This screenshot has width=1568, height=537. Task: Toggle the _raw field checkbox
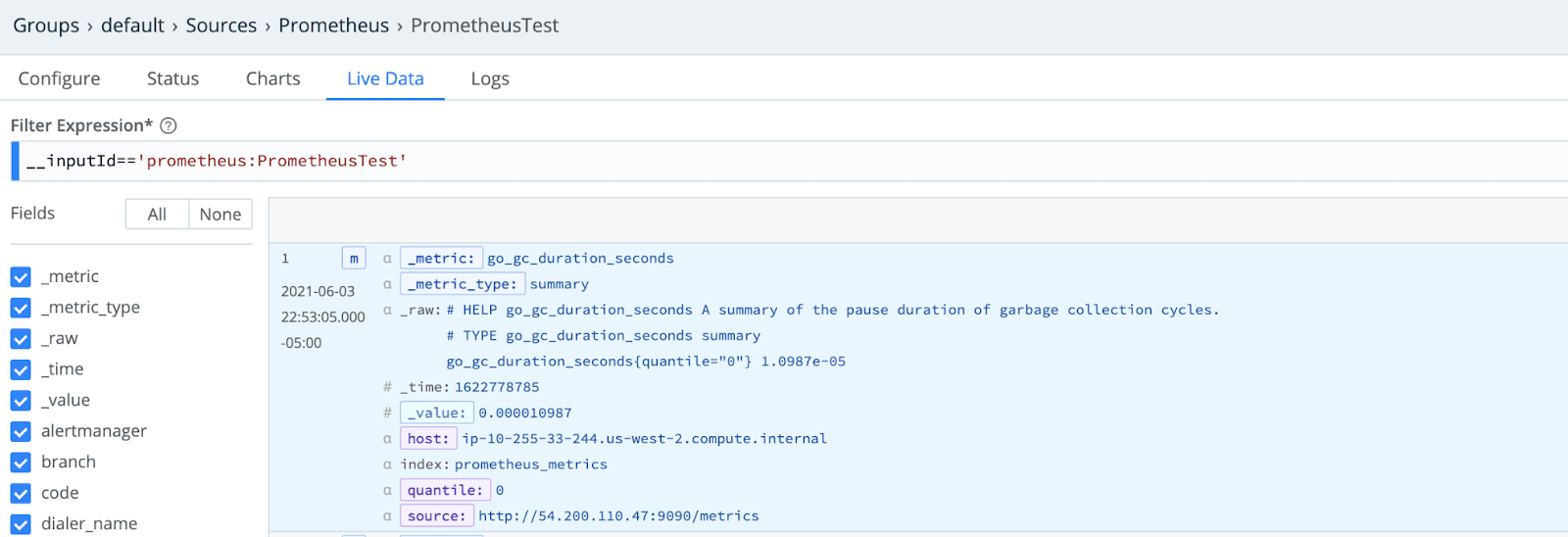coord(21,339)
